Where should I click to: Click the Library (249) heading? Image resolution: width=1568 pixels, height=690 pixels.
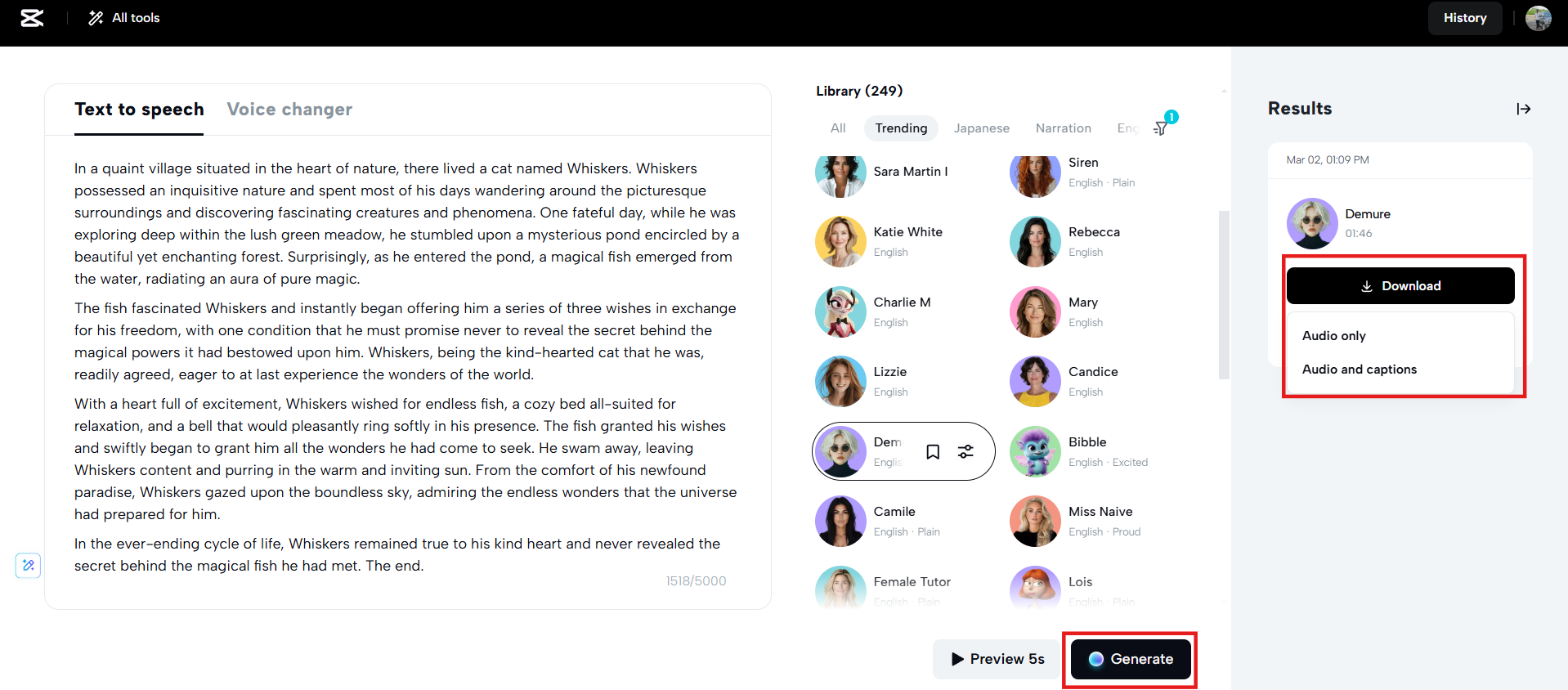[x=859, y=91]
